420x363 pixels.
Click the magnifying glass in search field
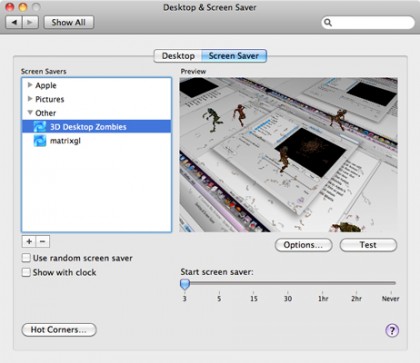(x=328, y=22)
